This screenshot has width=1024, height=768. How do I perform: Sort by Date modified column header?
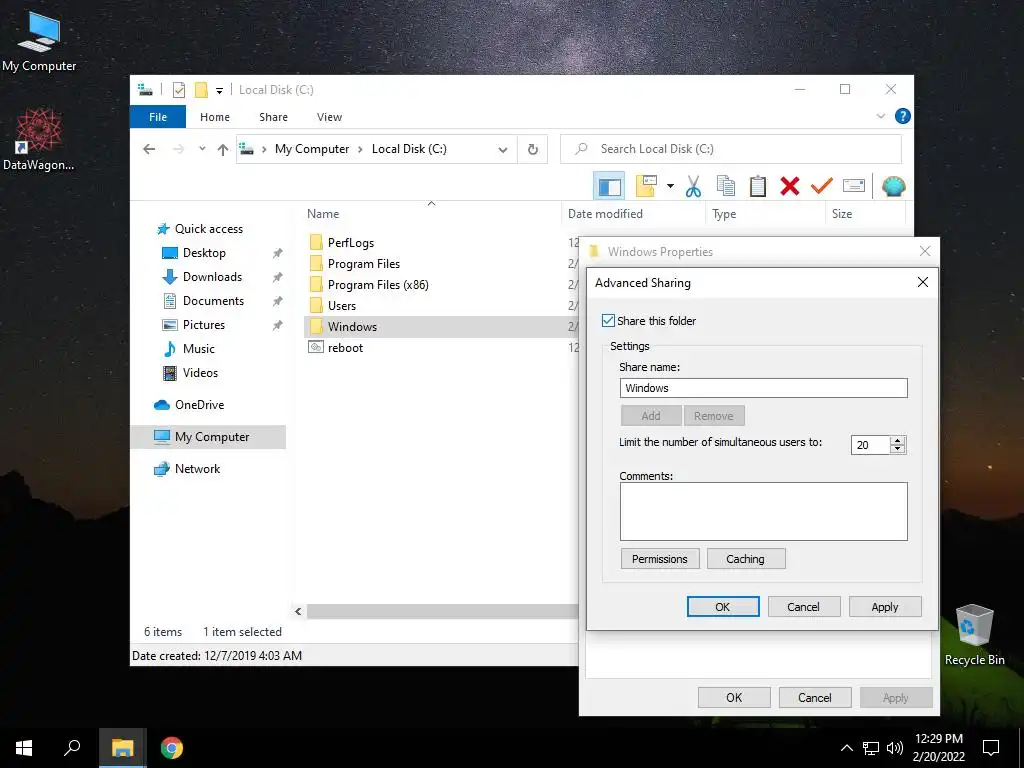[605, 214]
